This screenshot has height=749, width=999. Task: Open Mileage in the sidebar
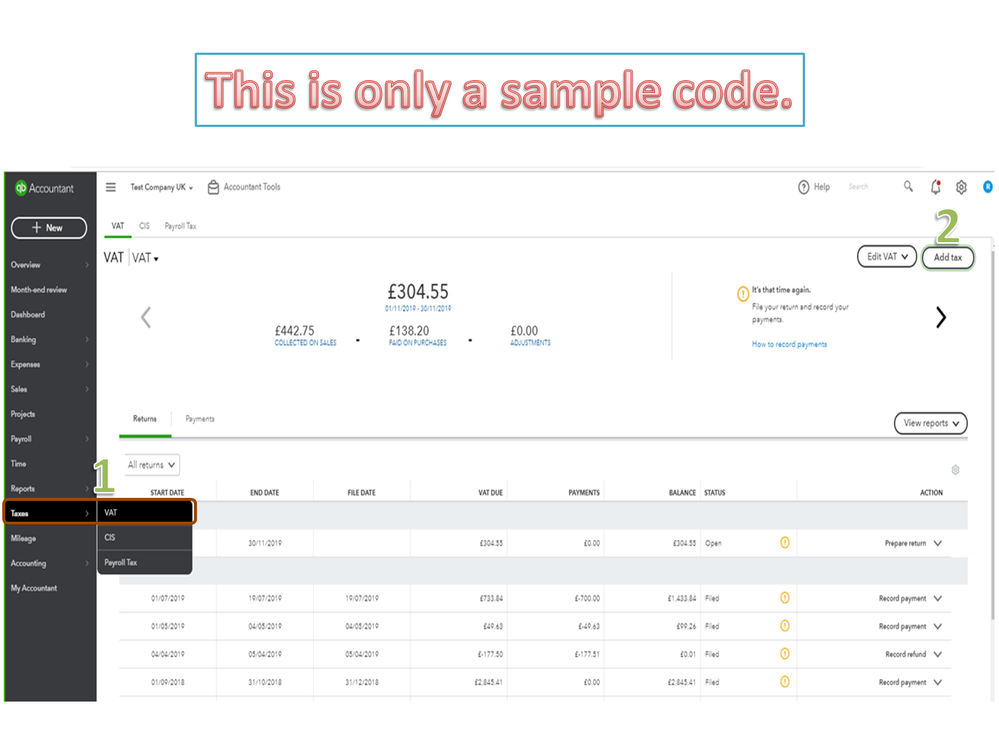pyautogui.click(x=50, y=538)
